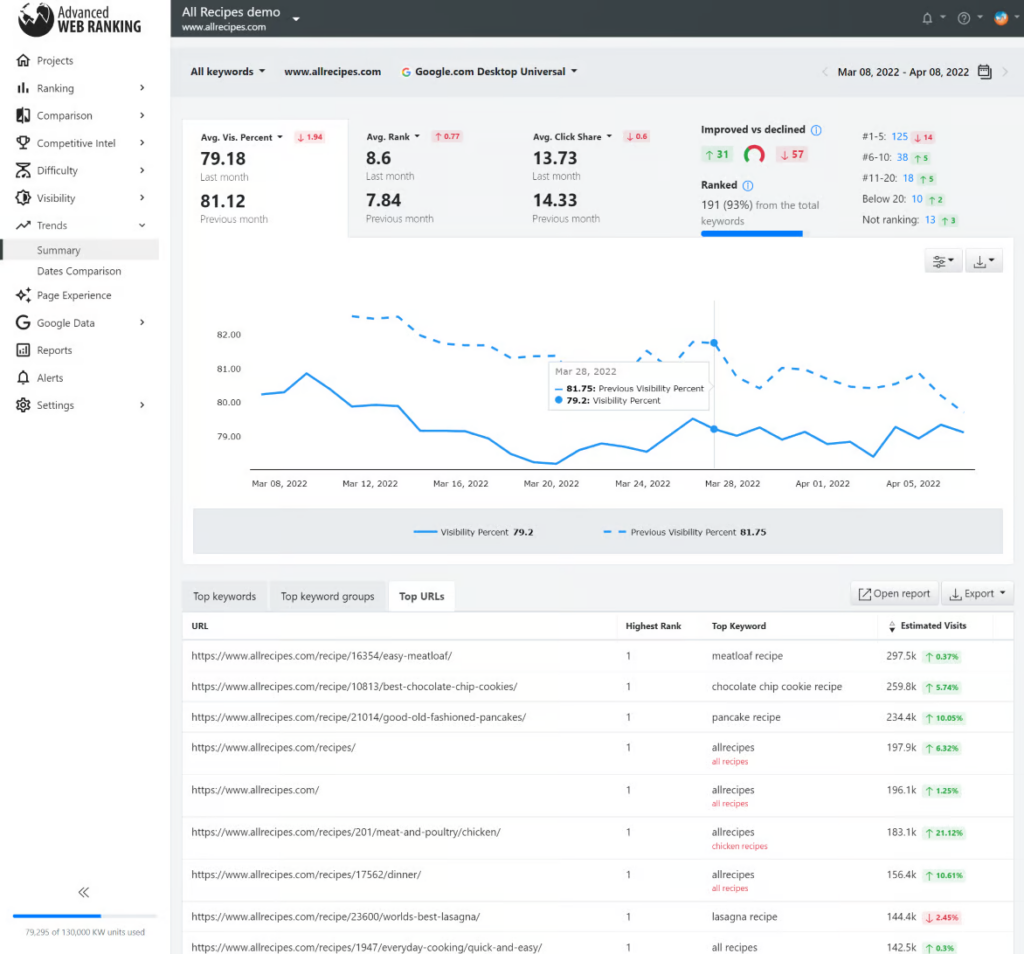Switch to the Top keyword groups tab

point(328,595)
